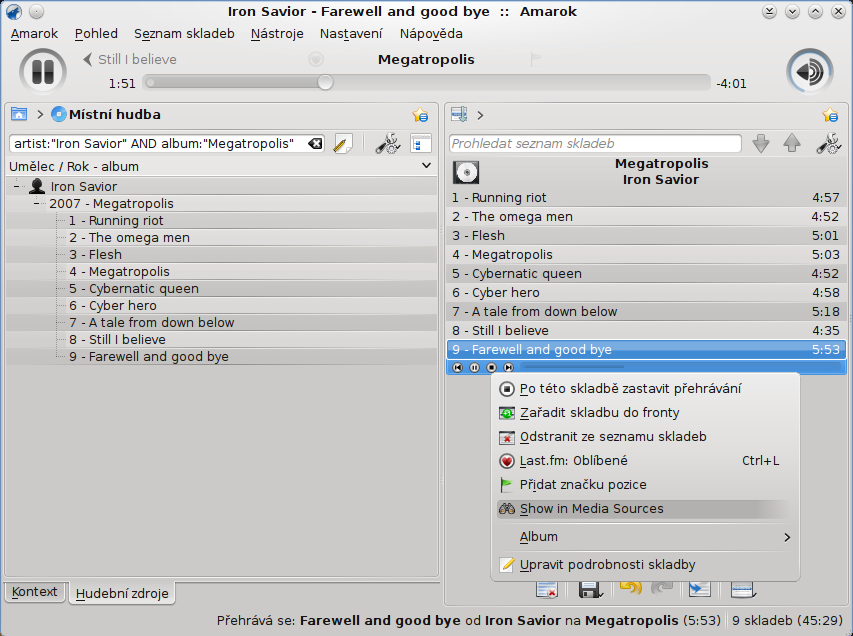Pause playback with the main pause button
This screenshot has width=853, height=636.
(43, 71)
